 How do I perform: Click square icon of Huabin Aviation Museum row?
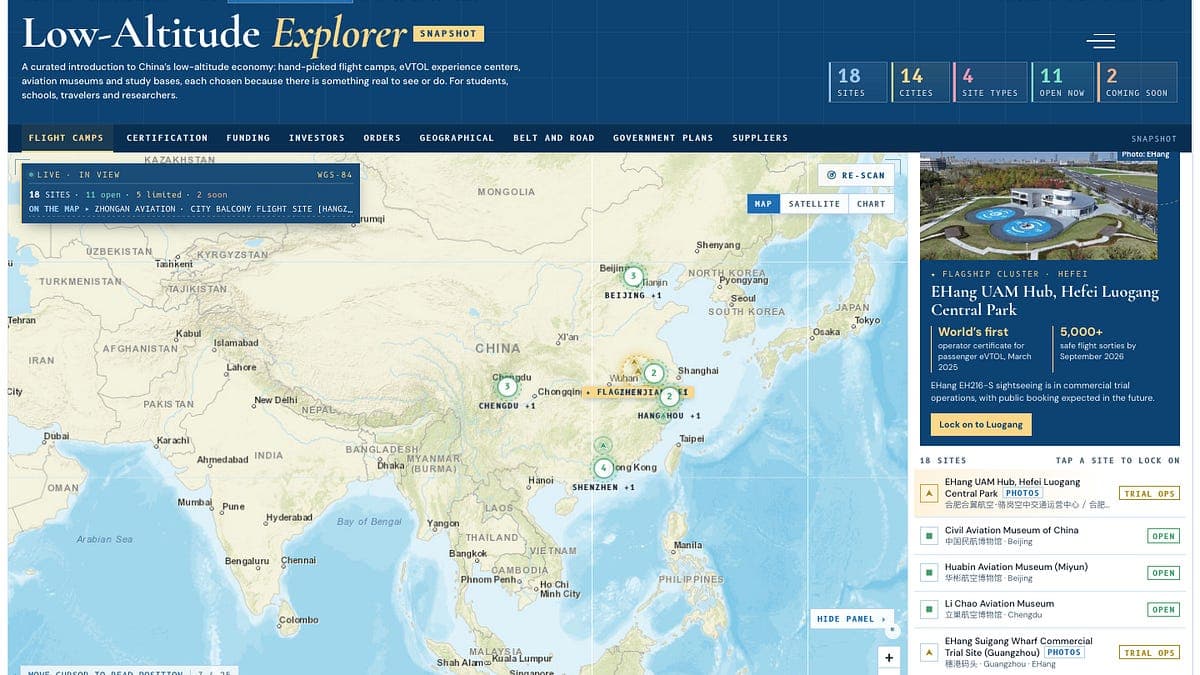pyautogui.click(x=928, y=572)
